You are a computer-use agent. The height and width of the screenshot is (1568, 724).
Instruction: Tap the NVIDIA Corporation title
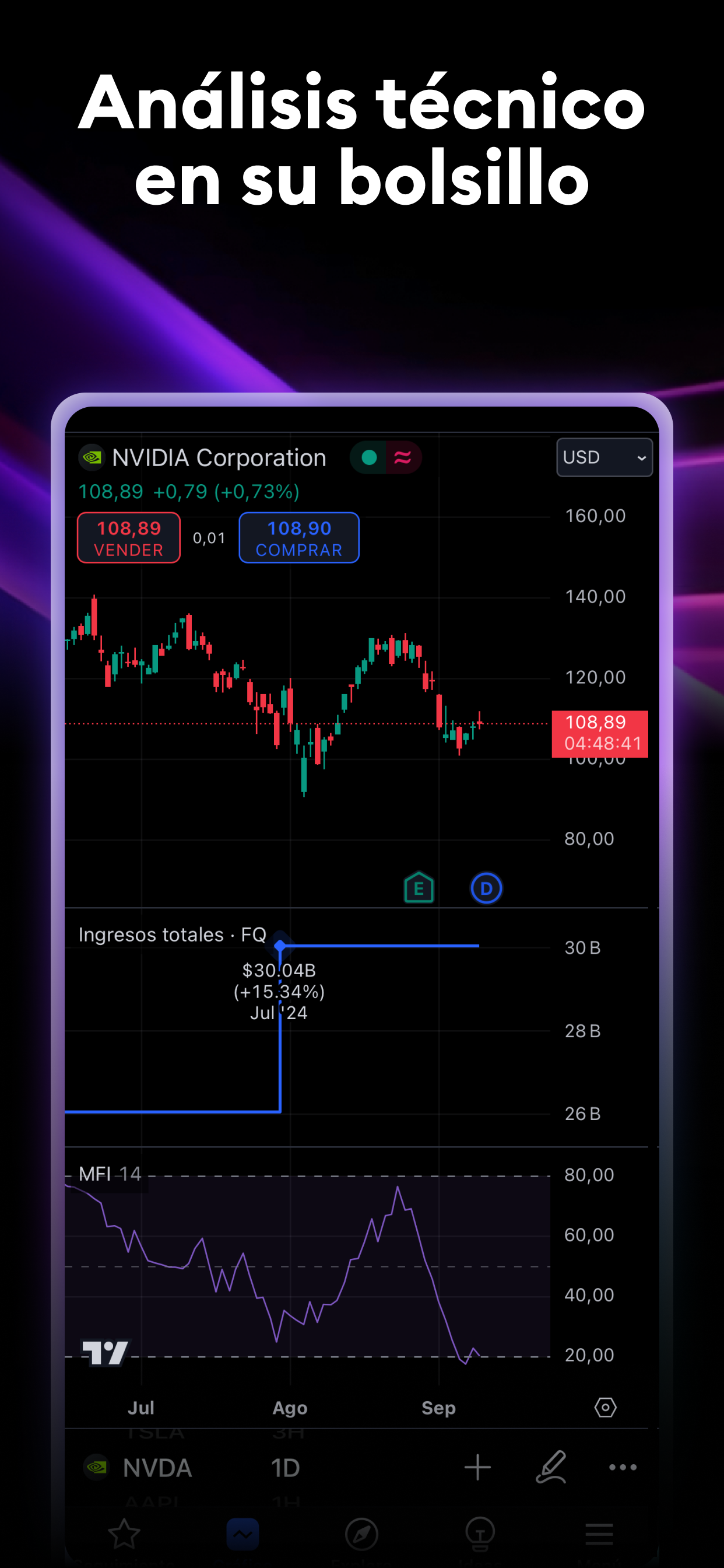pos(219,458)
